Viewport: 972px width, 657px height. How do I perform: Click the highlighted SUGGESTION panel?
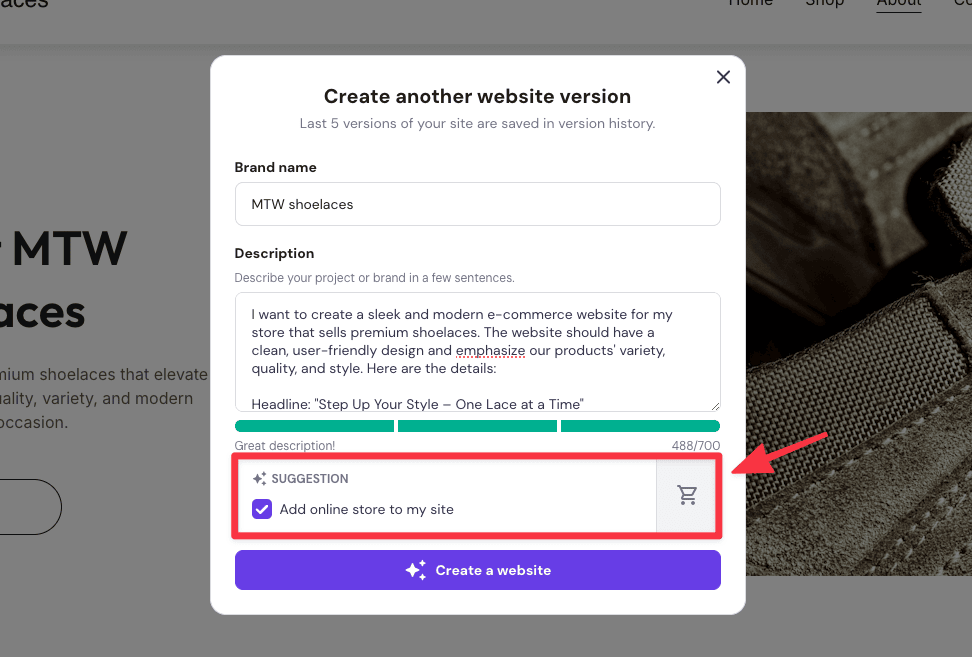click(x=450, y=495)
